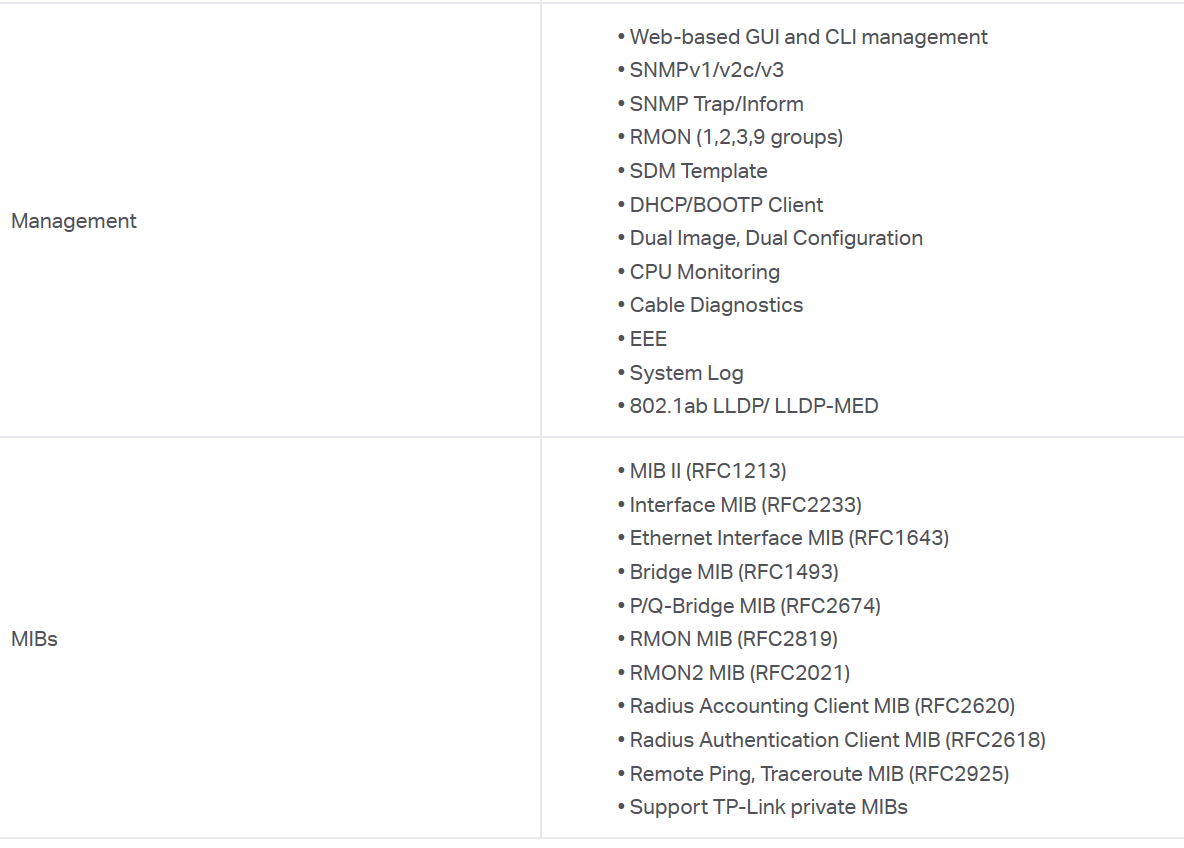
Task: Select the System Log item
Action: click(686, 373)
